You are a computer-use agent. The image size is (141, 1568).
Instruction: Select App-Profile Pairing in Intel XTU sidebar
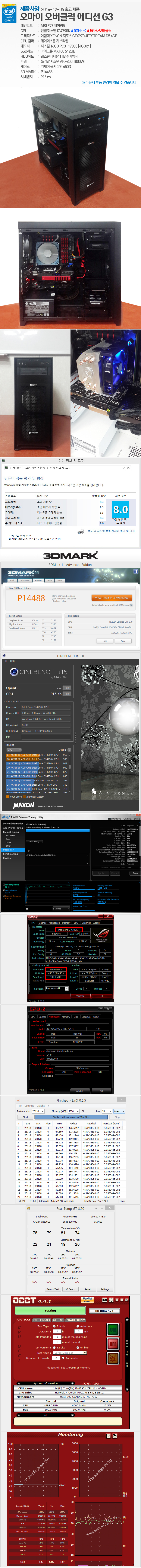[x=13, y=828]
